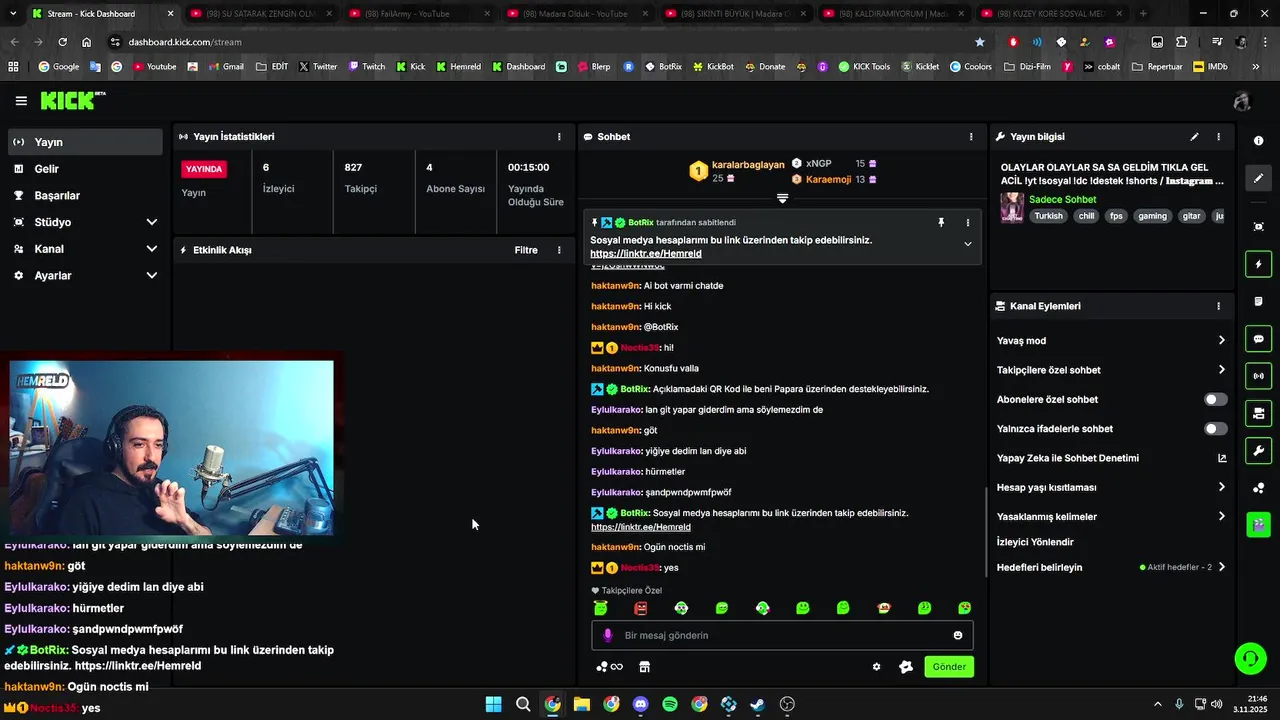Open the linktr.ee/Hemreld link in the pinned message
Image resolution: width=1280 pixels, height=720 pixels.
pos(646,254)
